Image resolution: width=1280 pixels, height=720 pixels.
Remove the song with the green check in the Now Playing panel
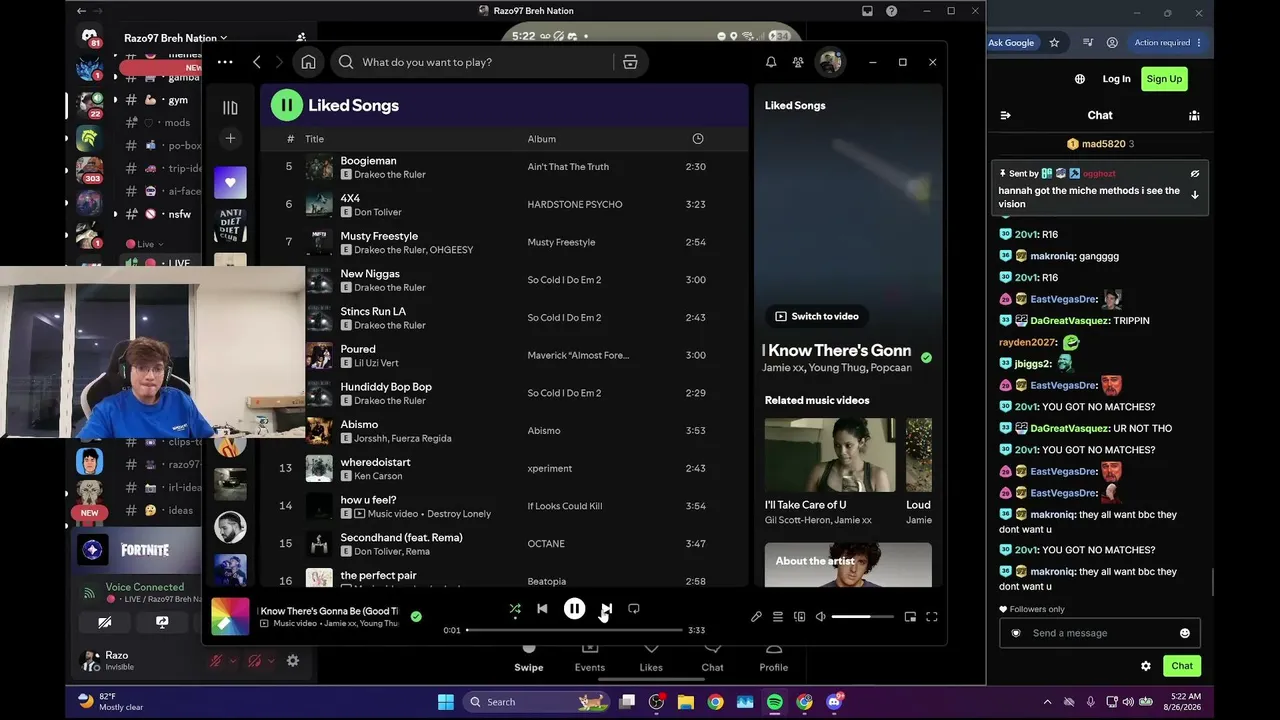[926, 357]
